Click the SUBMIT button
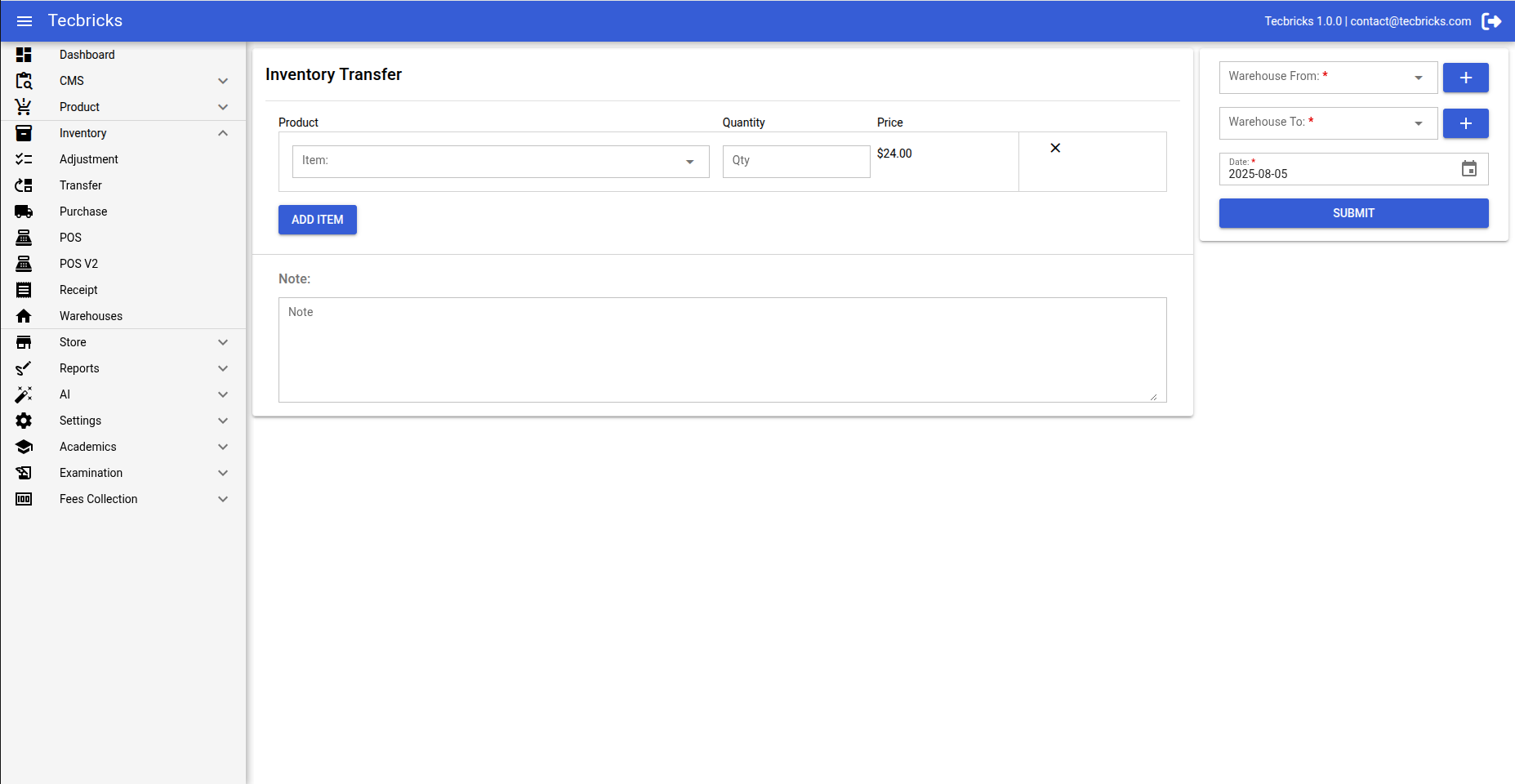1515x784 pixels. [x=1353, y=213]
